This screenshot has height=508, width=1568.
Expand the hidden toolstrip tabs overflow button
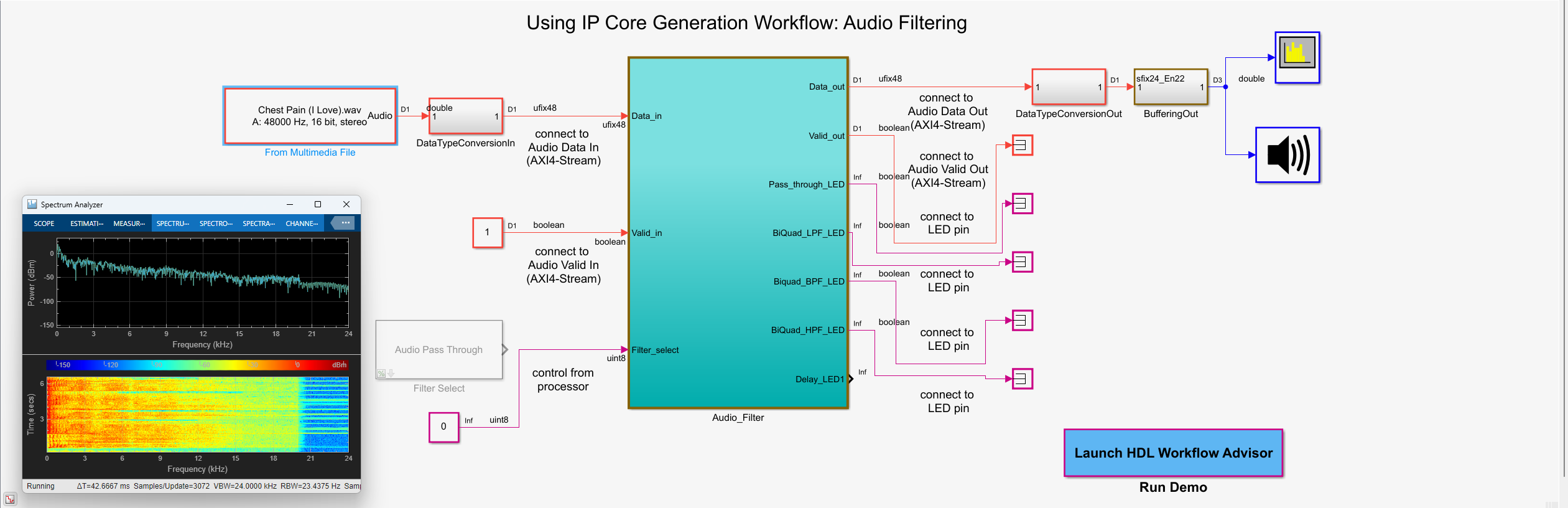click(345, 223)
